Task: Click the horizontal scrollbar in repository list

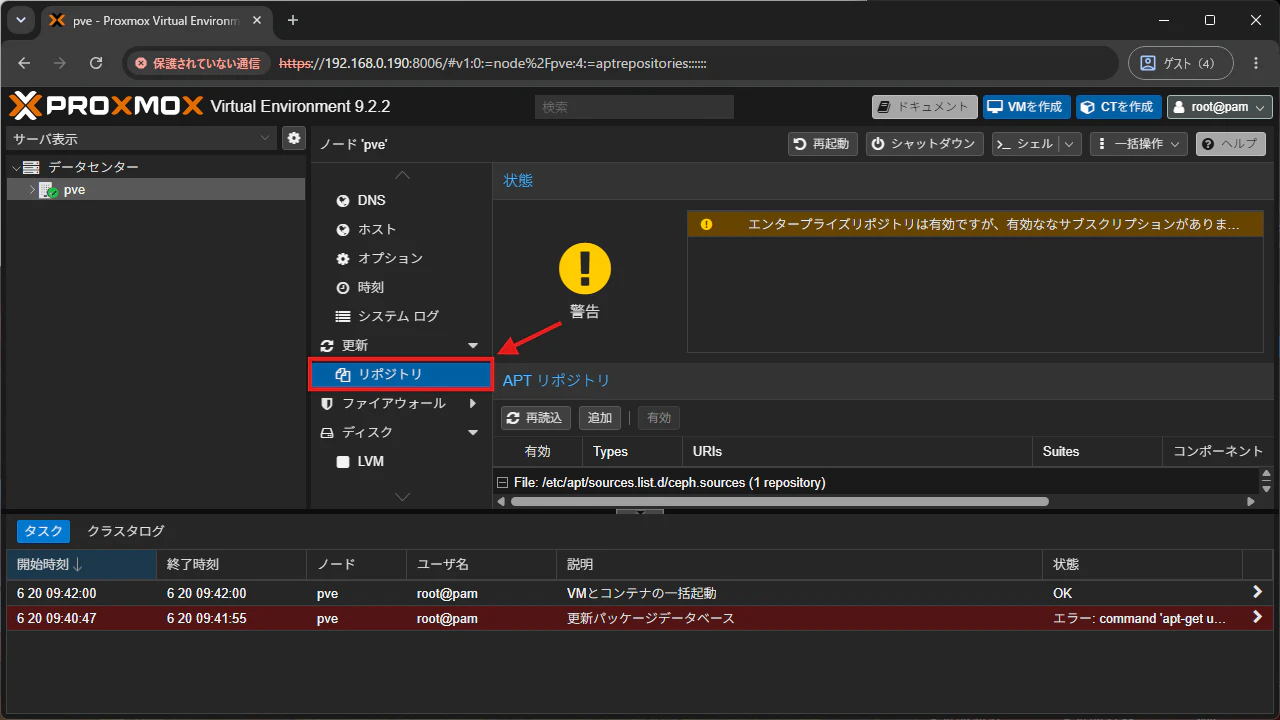Action: click(780, 501)
